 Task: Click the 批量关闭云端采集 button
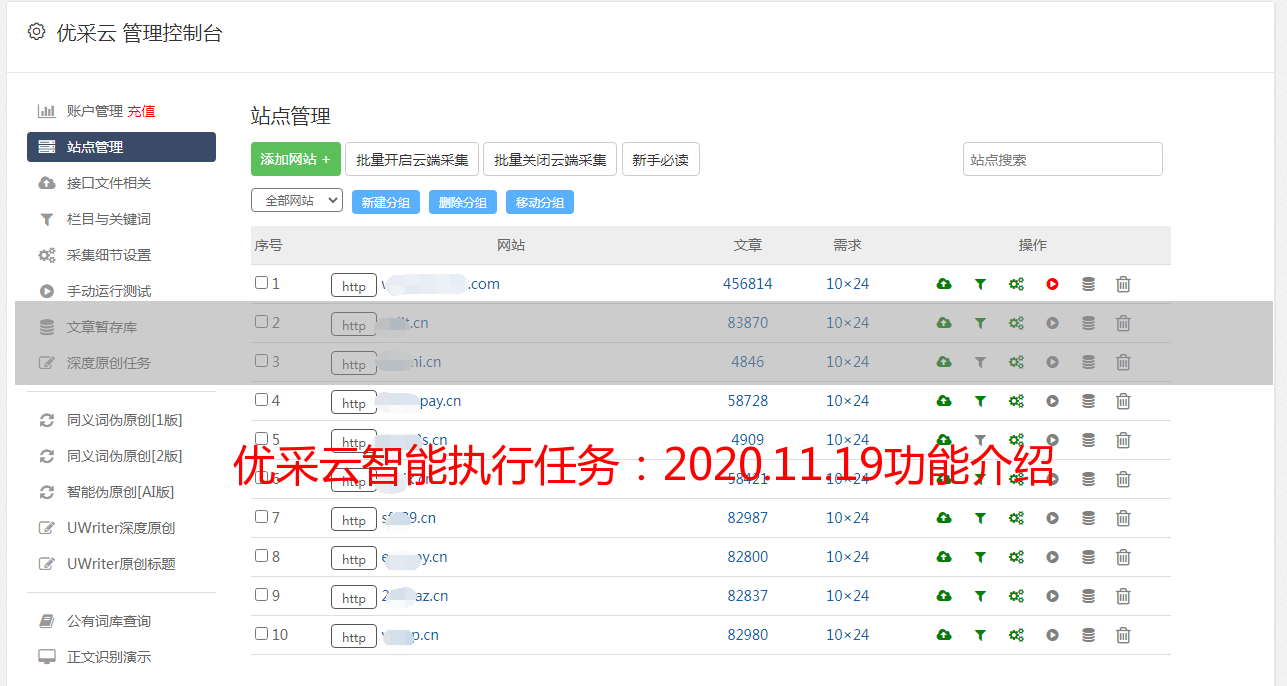(x=550, y=159)
